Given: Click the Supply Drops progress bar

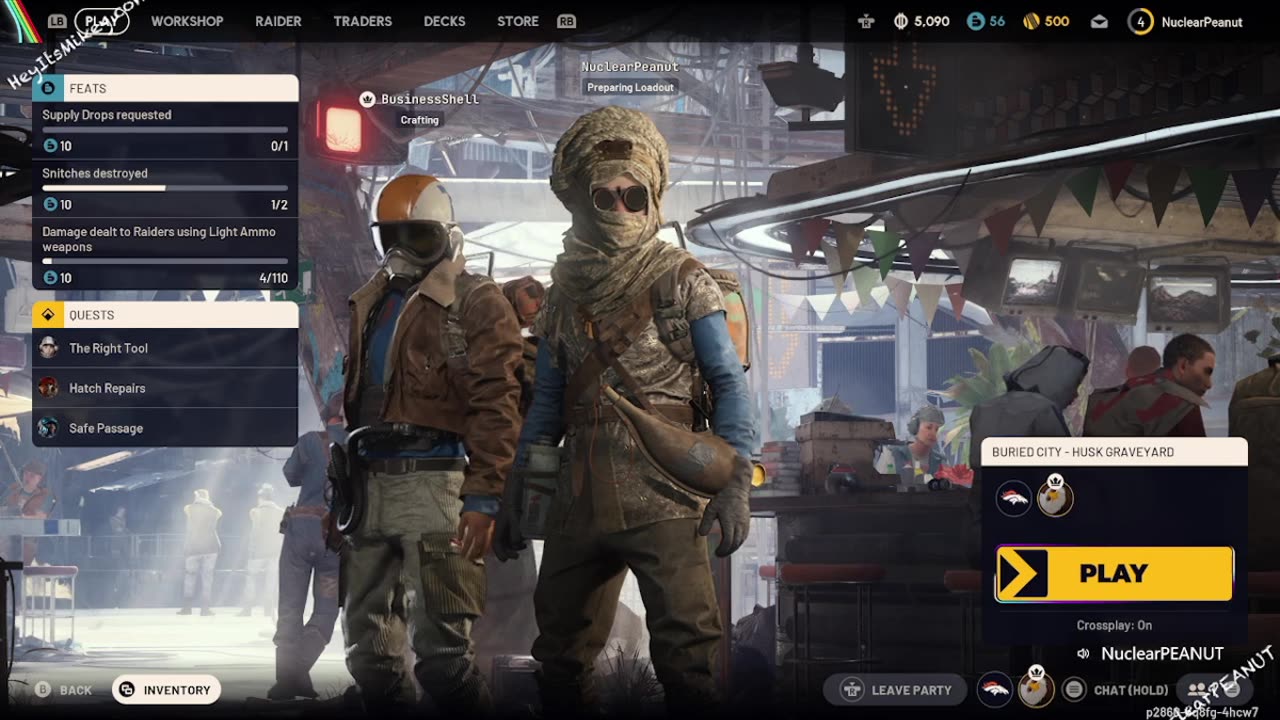Looking at the screenshot, I should (165, 130).
